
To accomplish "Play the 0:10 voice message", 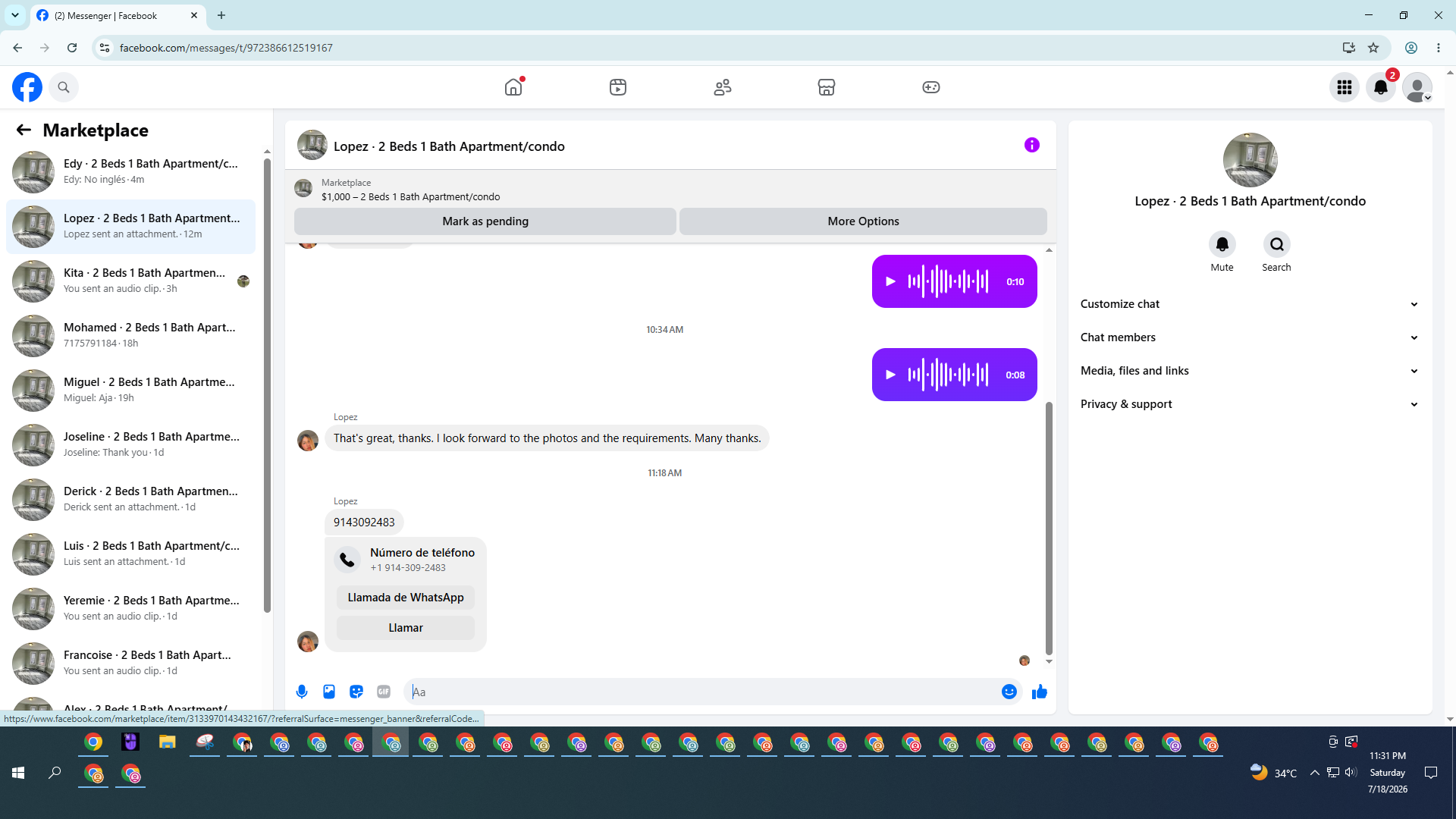I will pyautogui.click(x=891, y=281).
